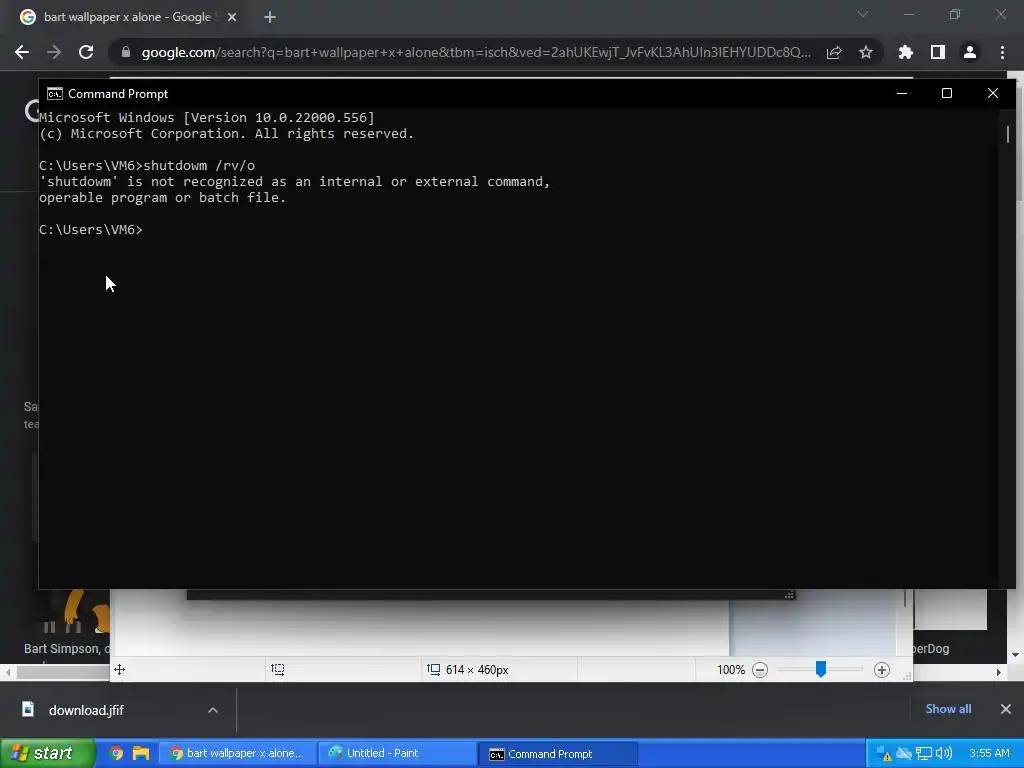Click the last C:\Users\VM6> prompt line
Screen dimensions: 1024x768
[x=91, y=229]
